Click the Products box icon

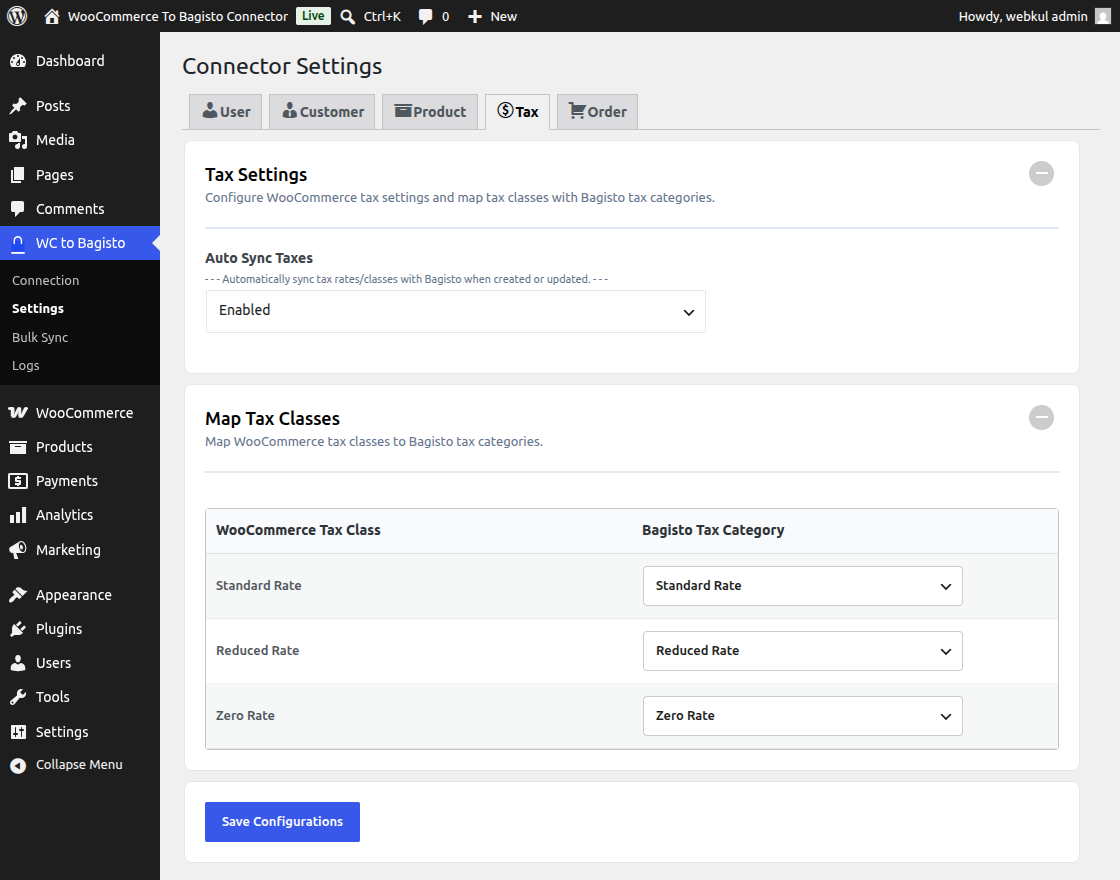tap(18, 447)
